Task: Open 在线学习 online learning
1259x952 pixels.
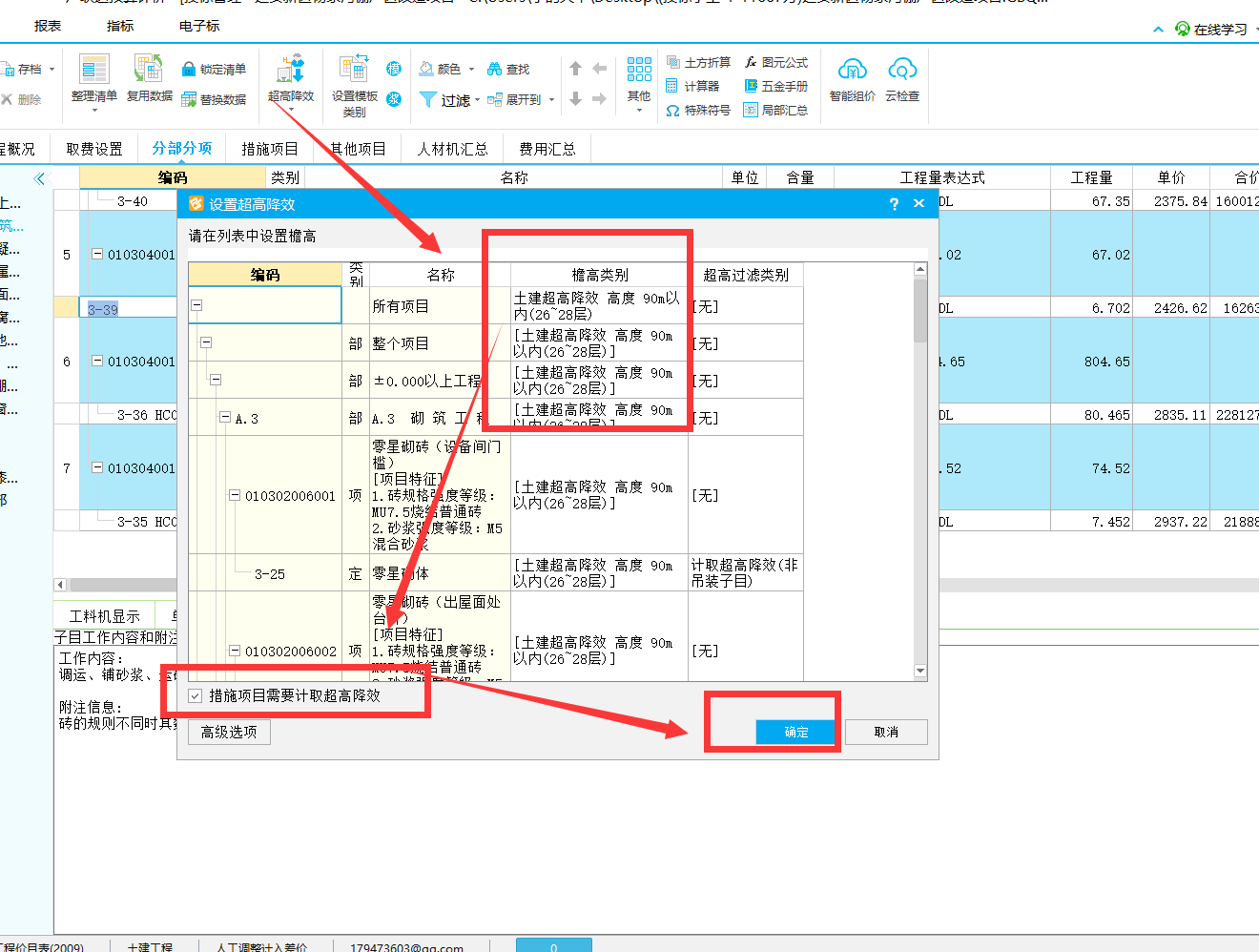Action: point(1211,30)
